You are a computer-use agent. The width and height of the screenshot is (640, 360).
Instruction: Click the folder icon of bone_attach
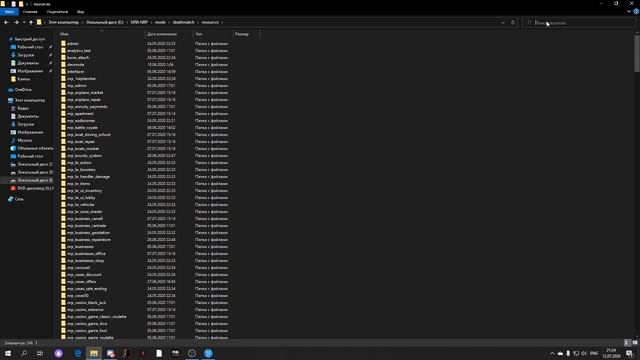pyautogui.click(x=63, y=58)
